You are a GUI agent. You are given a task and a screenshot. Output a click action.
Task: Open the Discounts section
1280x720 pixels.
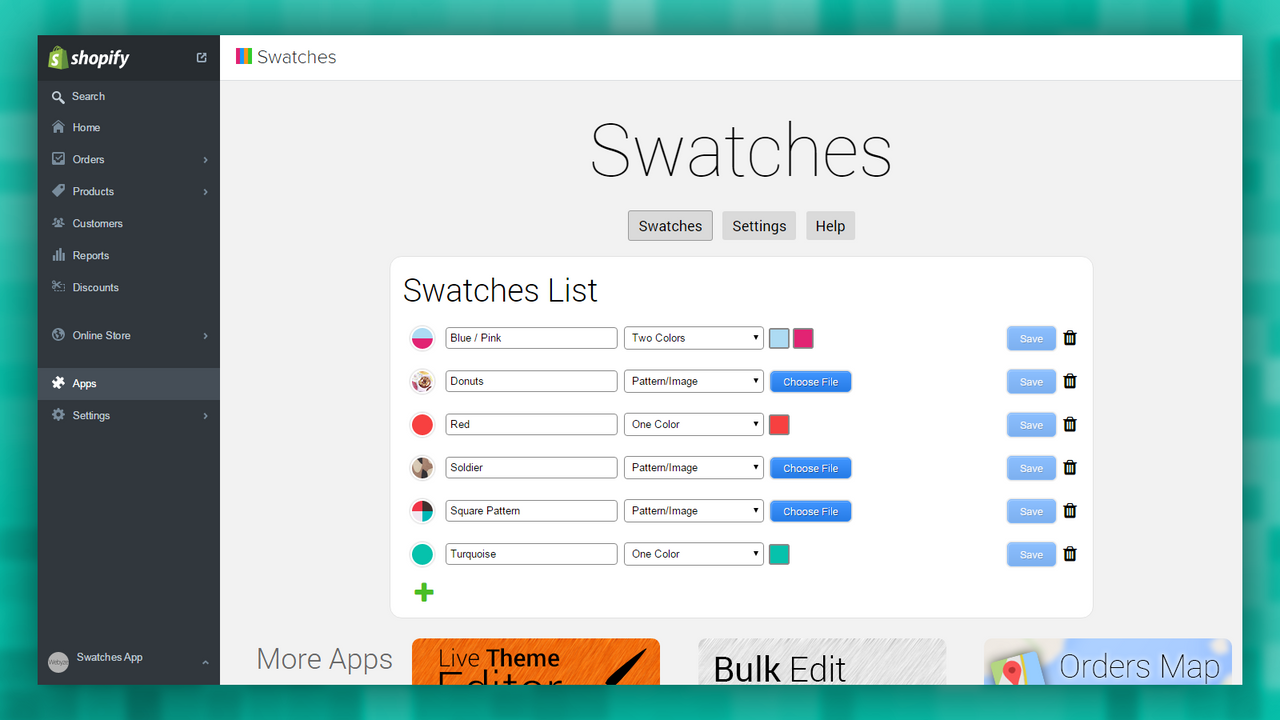58,287
